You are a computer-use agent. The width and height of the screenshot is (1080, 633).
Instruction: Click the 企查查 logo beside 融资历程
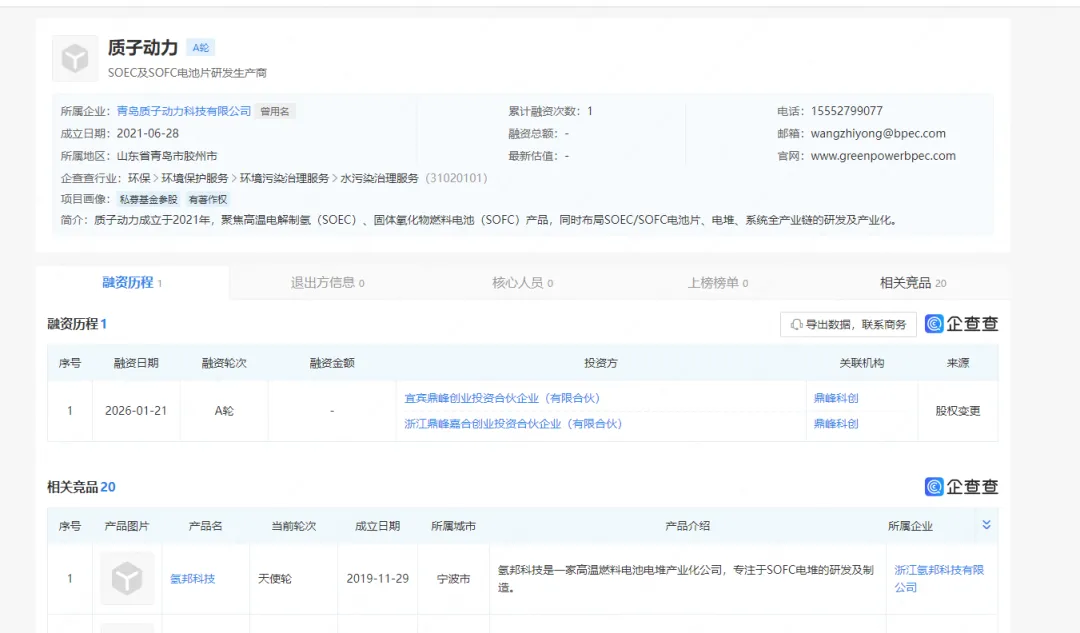(962, 324)
